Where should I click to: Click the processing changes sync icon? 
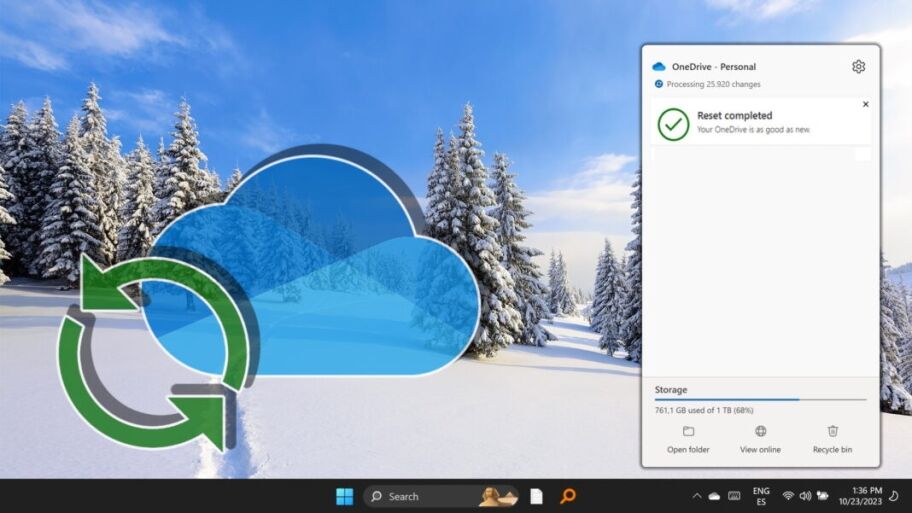coord(659,84)
